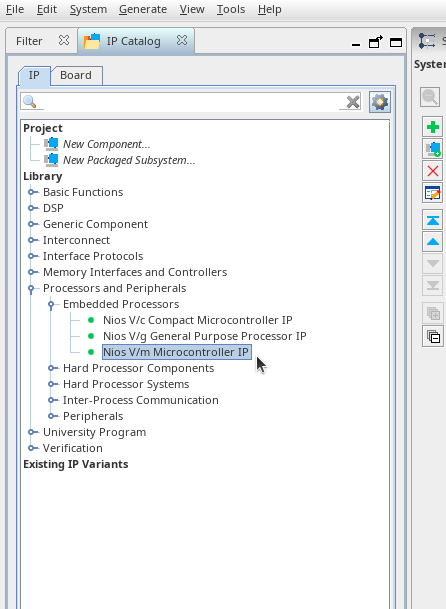
Task: Click the gray move-to-bottom arrow icon
Action: click(x=432, y=285)
